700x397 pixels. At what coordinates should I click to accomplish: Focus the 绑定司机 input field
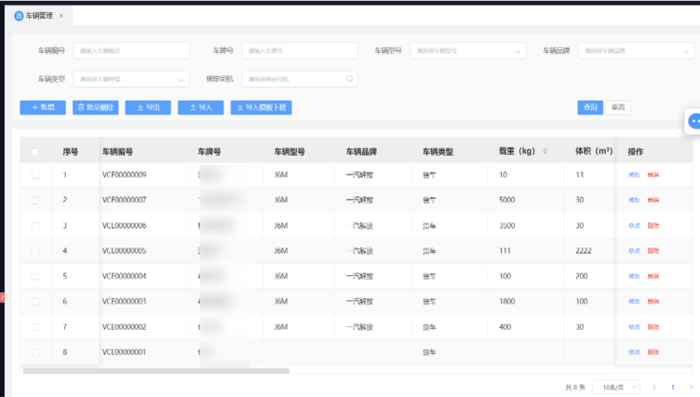point(300,79)
